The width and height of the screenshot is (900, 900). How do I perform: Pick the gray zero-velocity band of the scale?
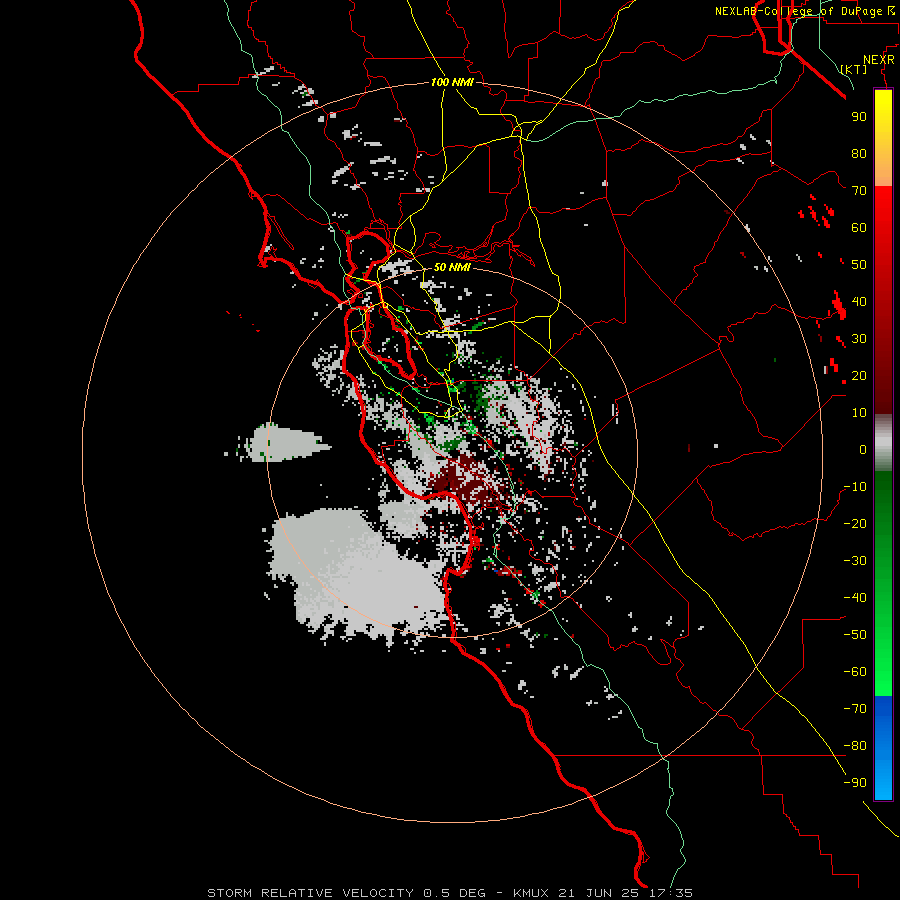(883, 442)
